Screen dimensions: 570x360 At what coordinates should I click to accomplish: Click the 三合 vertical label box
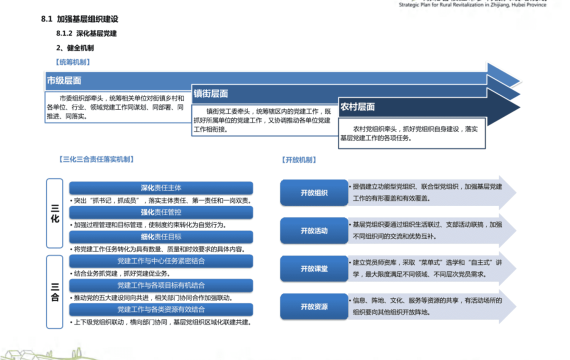55,292
